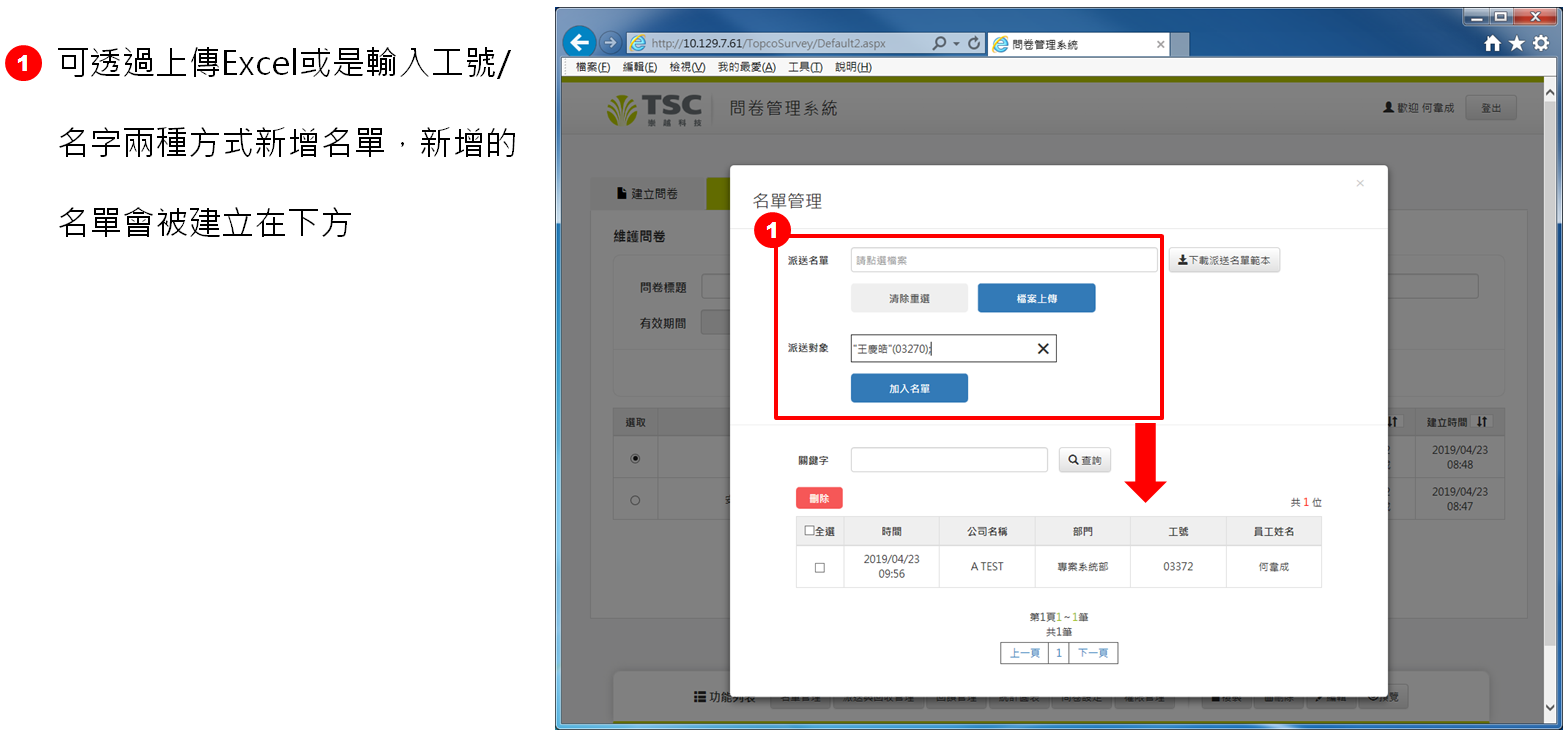Click the 下載派送名單範本 download button

(1224, 260)
